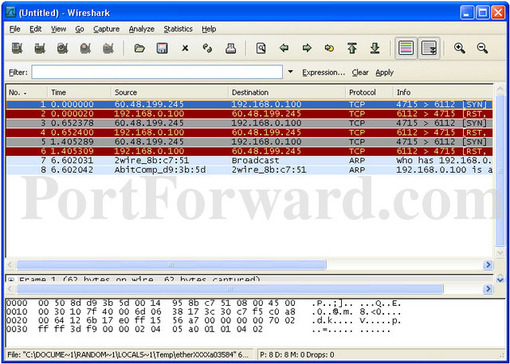Sort by the Destination column header
The image size is (510, 364).
287,92
